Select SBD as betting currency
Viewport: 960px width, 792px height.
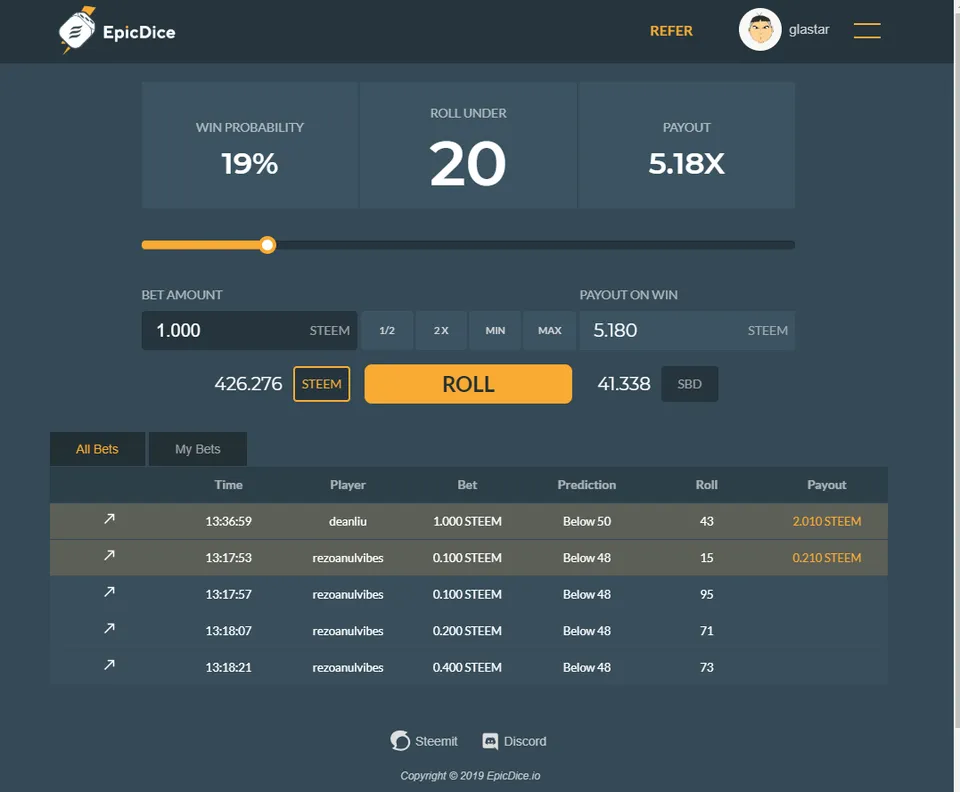689,384
